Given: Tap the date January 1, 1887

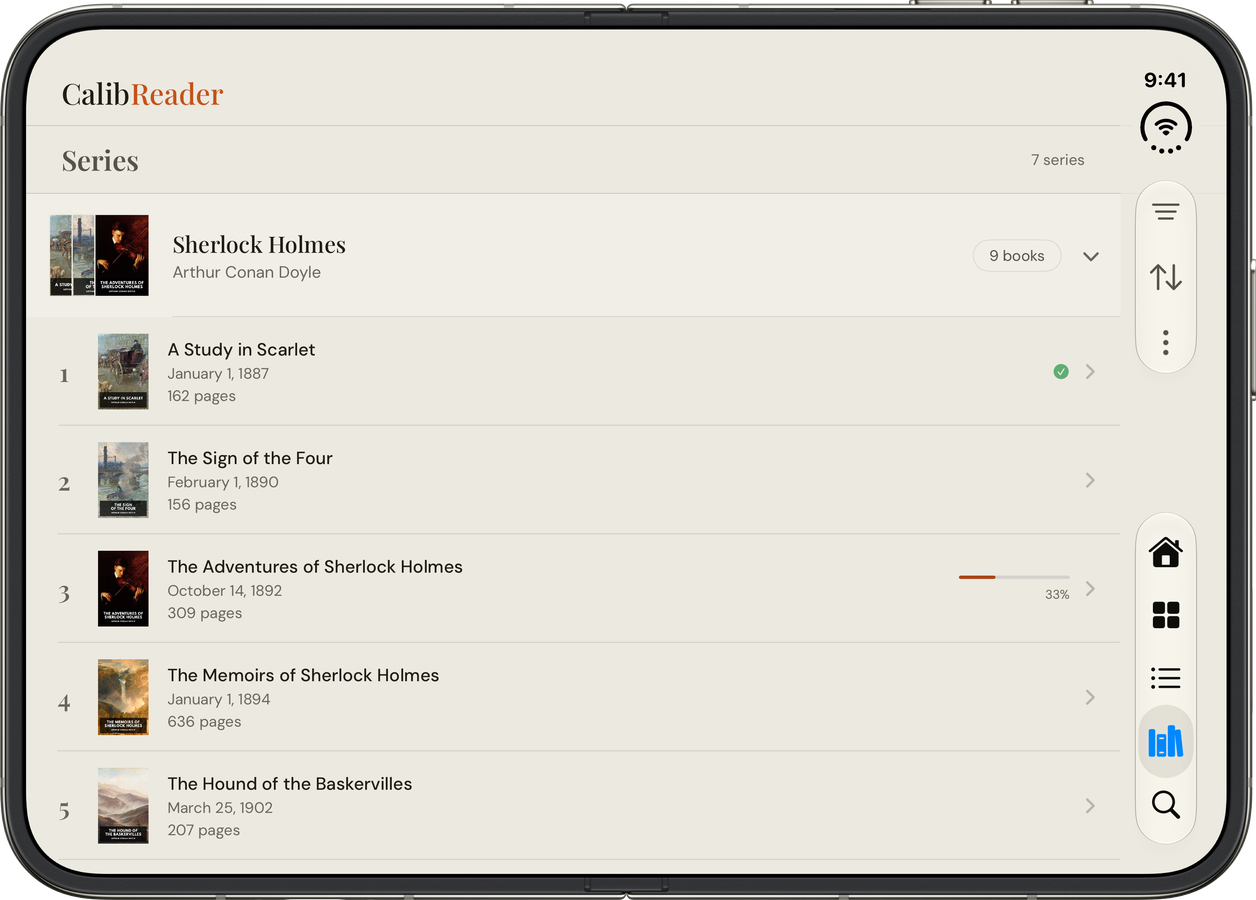Looking at the screenshot, I should click(218, 374).
